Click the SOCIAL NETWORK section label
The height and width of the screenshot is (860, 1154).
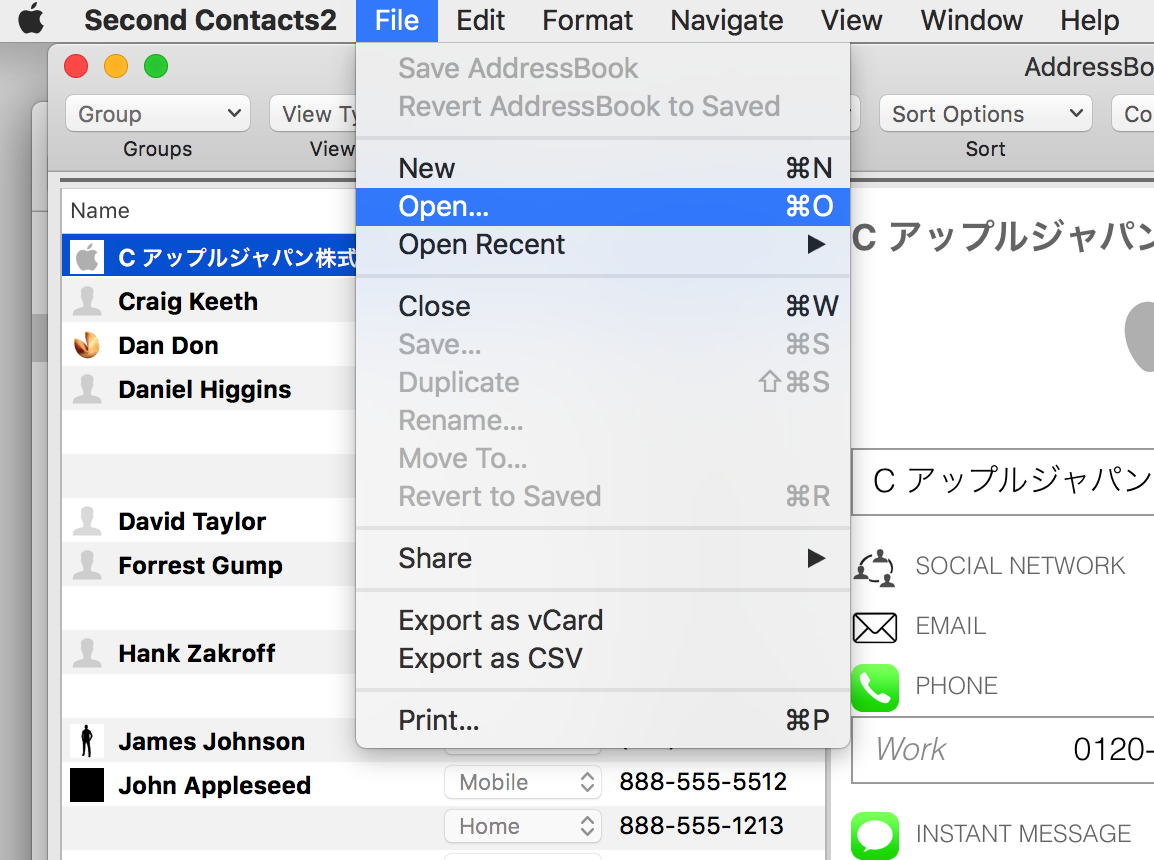point(1020,566)
